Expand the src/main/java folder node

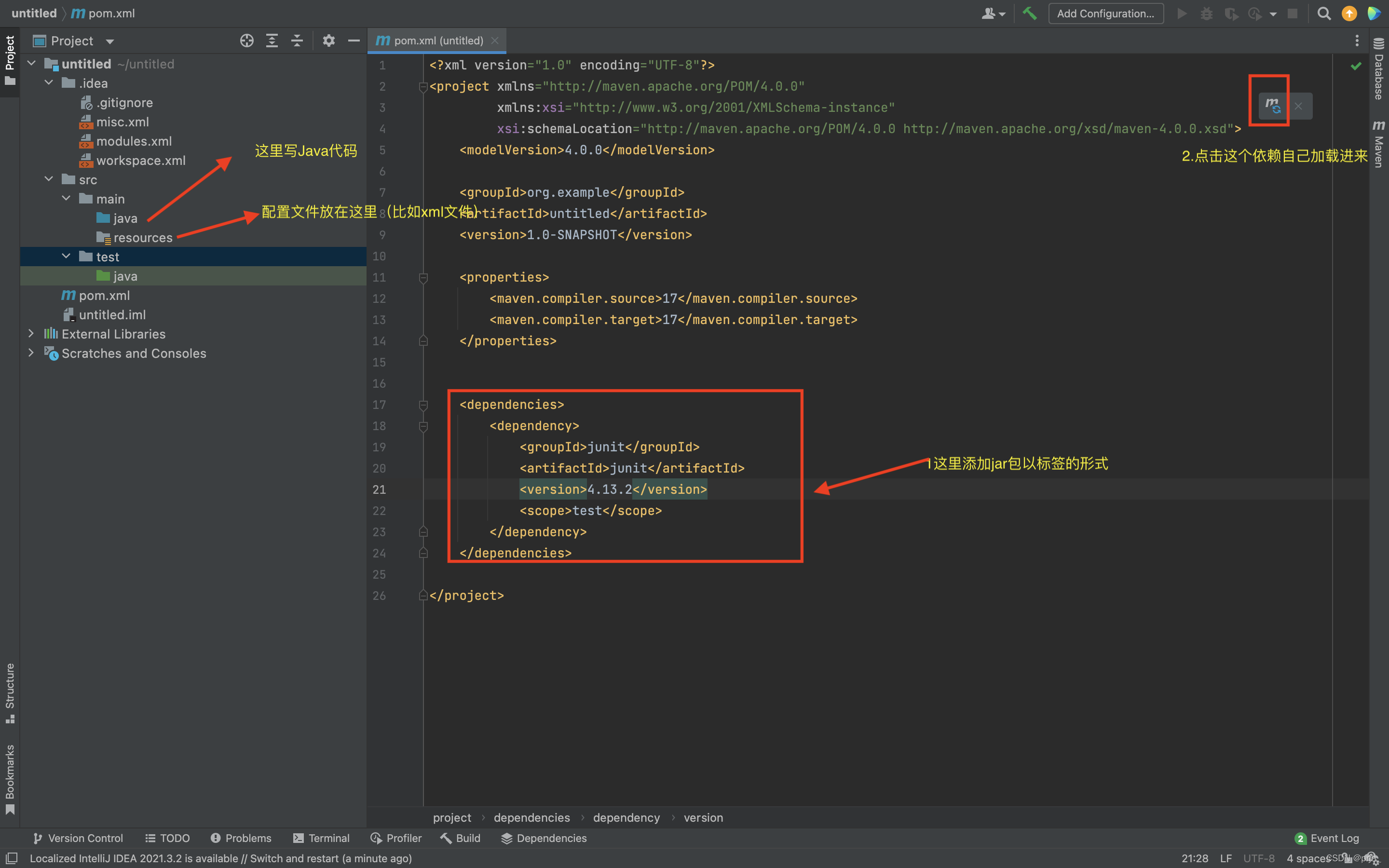[121, 218]
